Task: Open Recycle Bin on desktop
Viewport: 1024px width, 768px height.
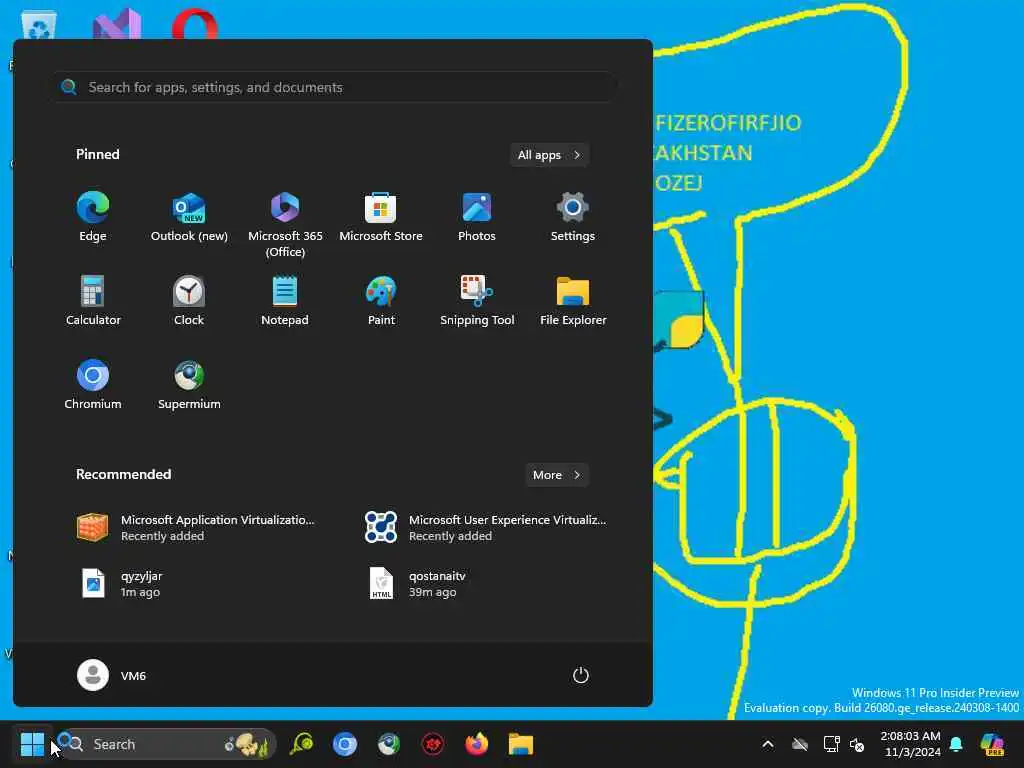Action: [x=38, y=25]
